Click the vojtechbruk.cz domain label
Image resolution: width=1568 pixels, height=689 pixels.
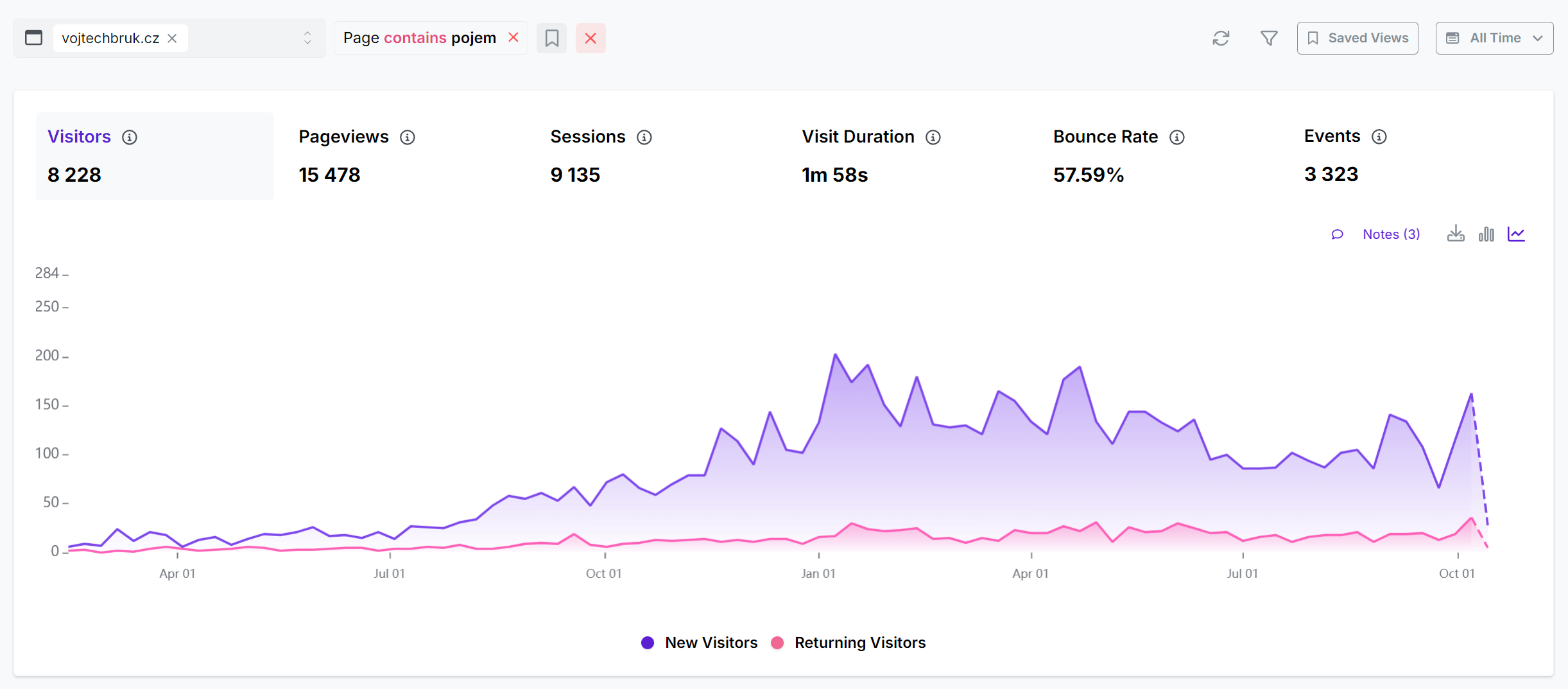click(110, 39)
